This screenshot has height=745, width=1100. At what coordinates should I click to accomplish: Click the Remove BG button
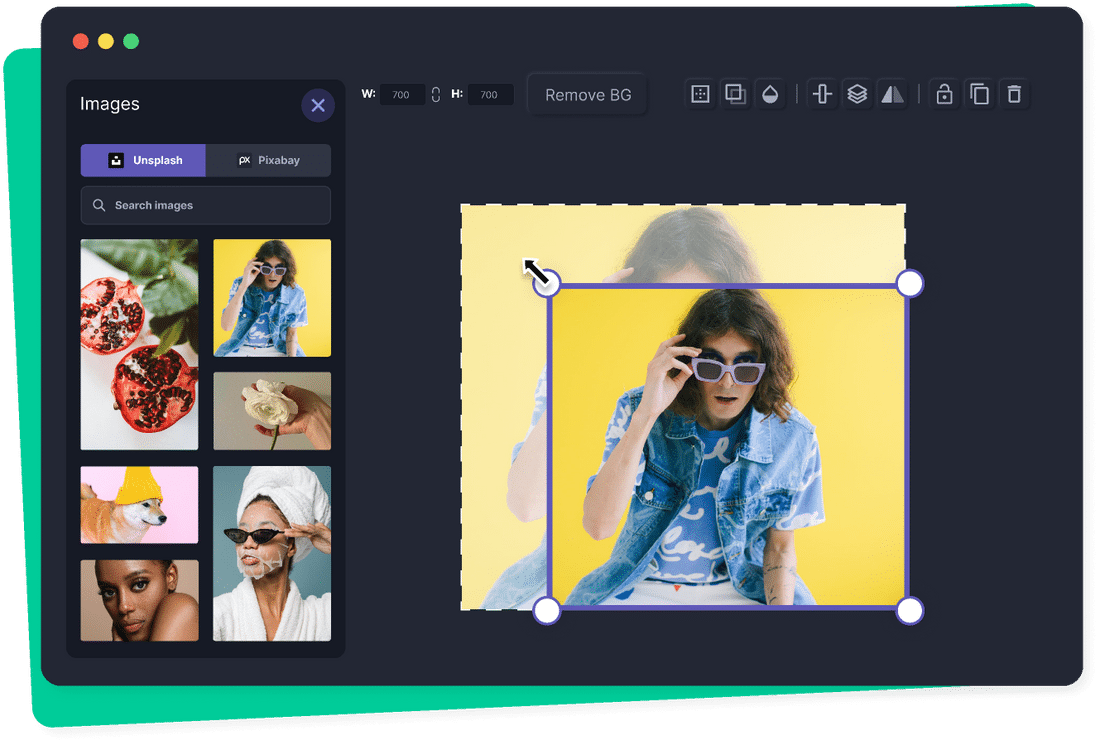[588, 95]
